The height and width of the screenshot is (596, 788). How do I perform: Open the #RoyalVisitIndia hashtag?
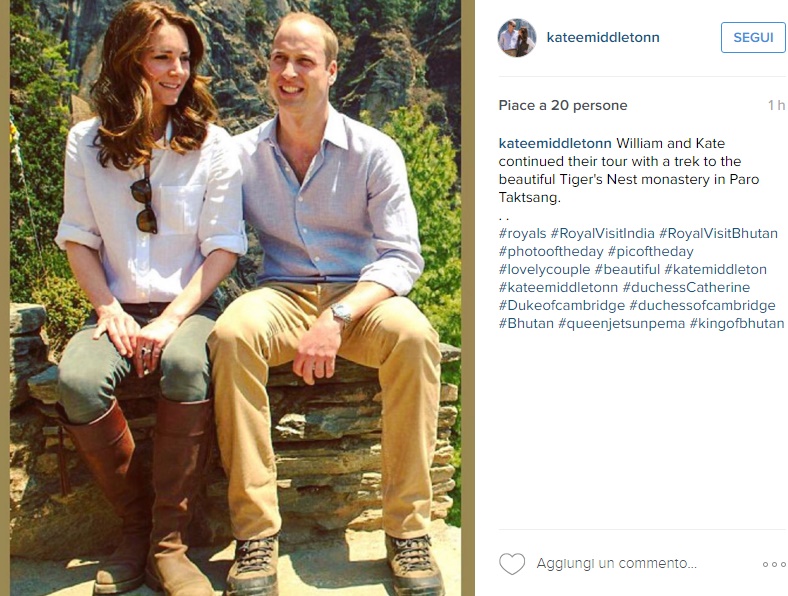pos(603,234)
